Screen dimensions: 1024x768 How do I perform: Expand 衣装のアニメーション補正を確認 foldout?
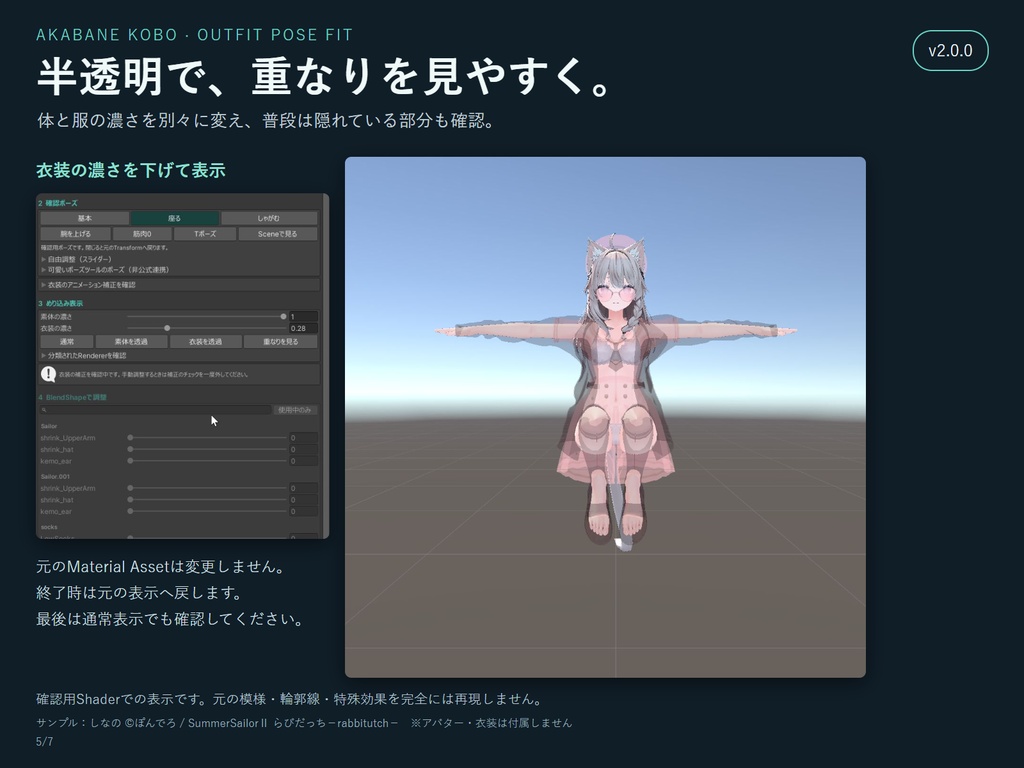pyautogui.click(x=88, y=285)
